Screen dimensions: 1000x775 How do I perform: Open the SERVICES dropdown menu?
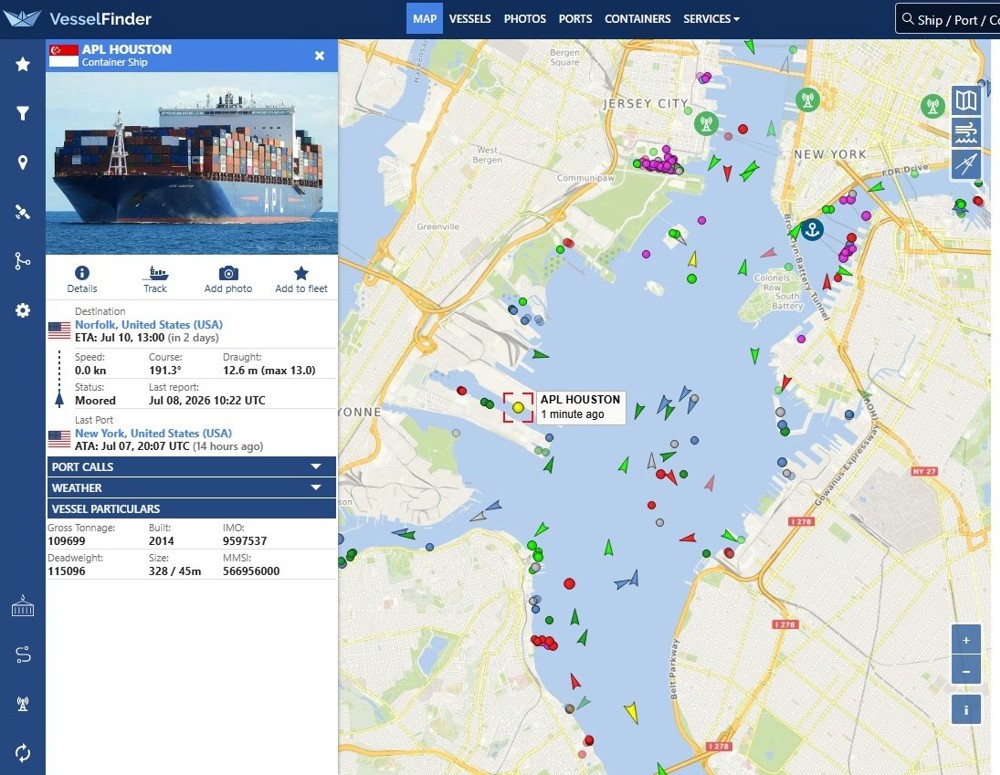point(711,18)
